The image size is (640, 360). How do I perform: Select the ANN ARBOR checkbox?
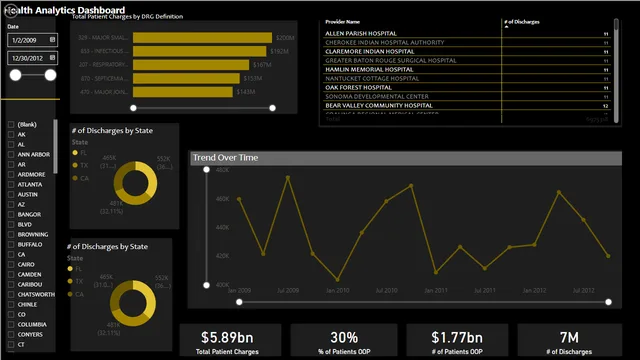11,154
